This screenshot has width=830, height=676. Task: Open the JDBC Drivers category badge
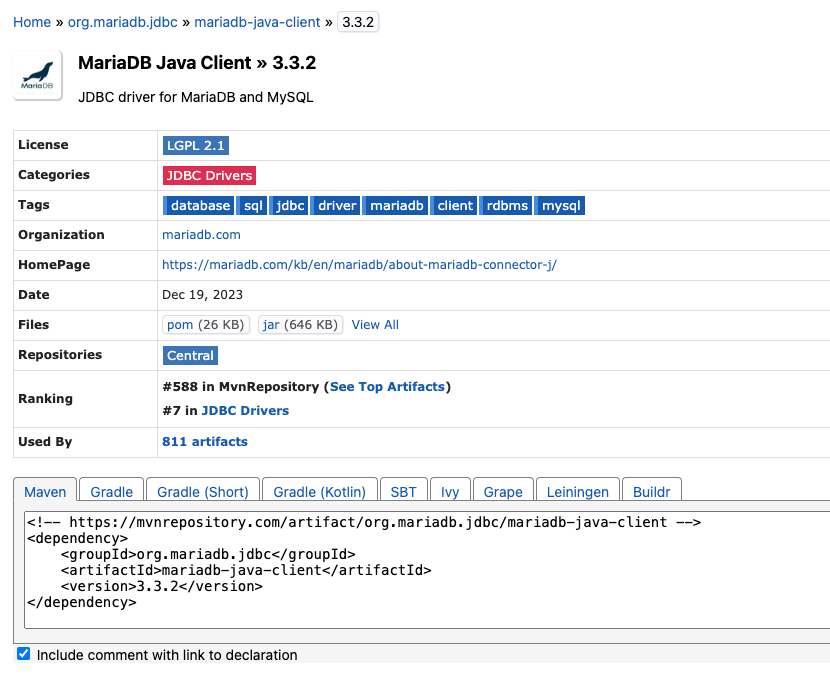coord(209,175)
